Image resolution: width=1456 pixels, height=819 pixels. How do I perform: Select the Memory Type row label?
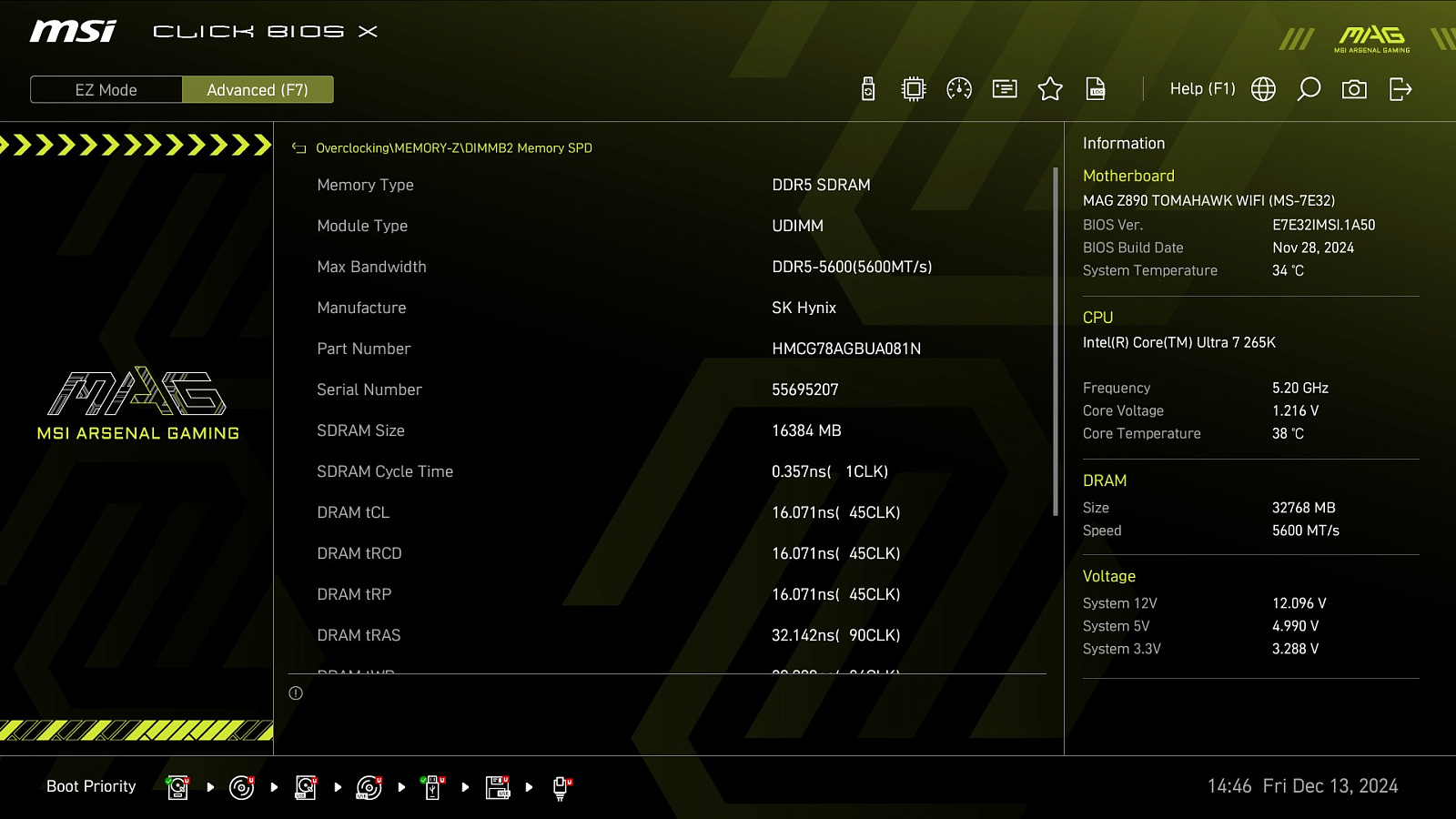pos(365,185)
